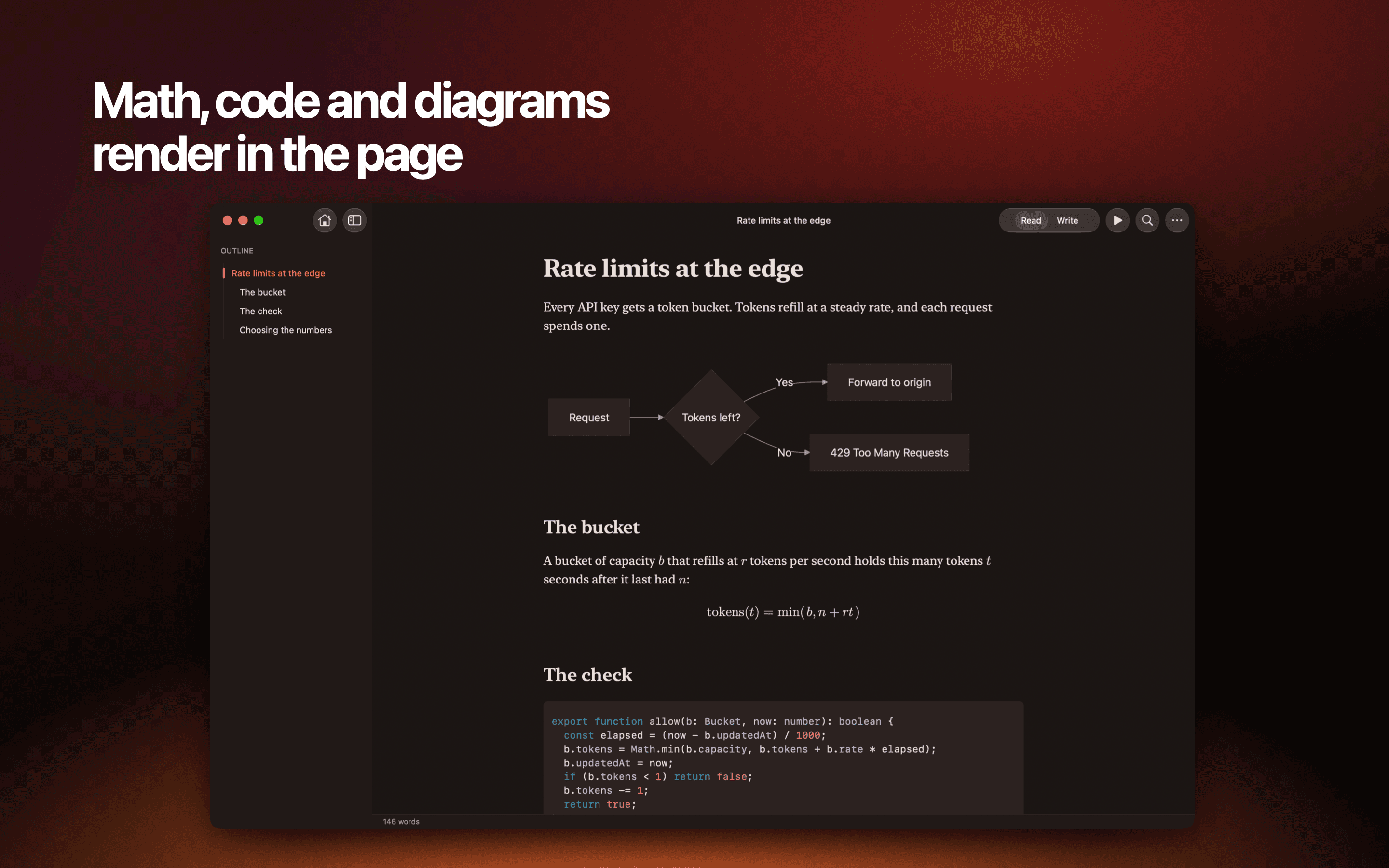The width and height of the screenshot is (1389, 868).
Task: Click 'The check' section heading in document
Action: (588, 675)
